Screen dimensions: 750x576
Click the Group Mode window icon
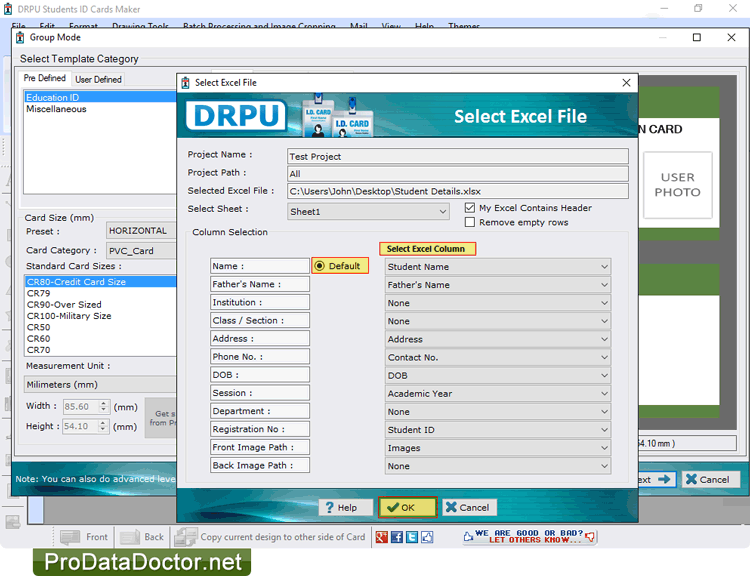point(20,37)
